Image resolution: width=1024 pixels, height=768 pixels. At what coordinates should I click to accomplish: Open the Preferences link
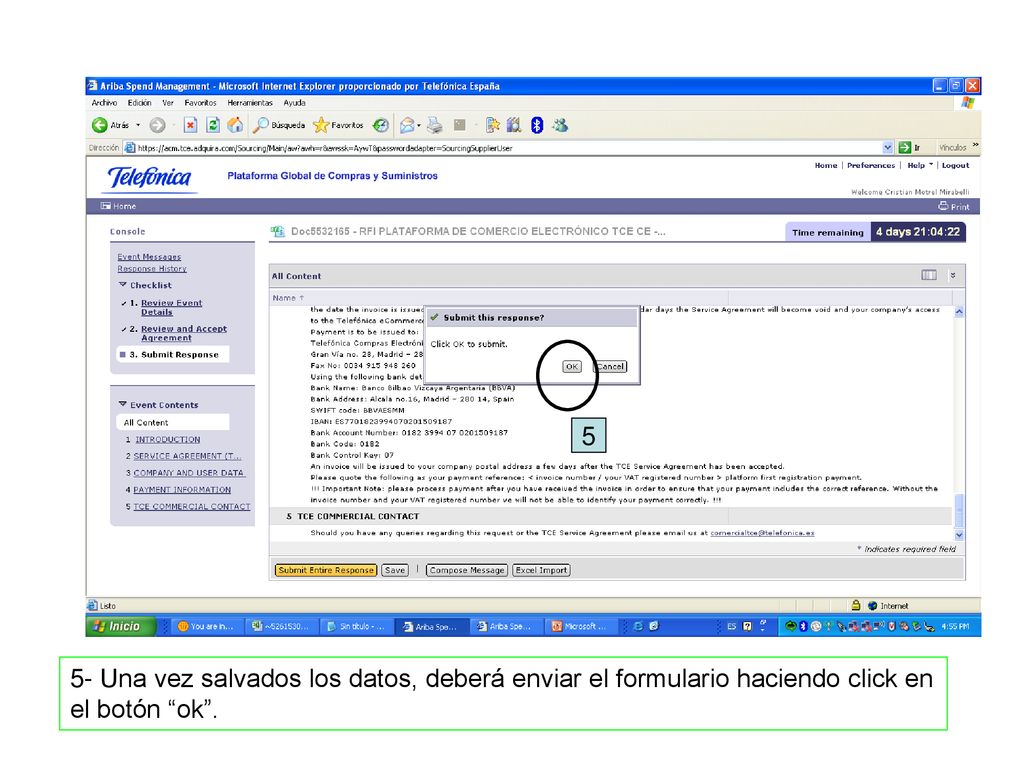point(871,165)
